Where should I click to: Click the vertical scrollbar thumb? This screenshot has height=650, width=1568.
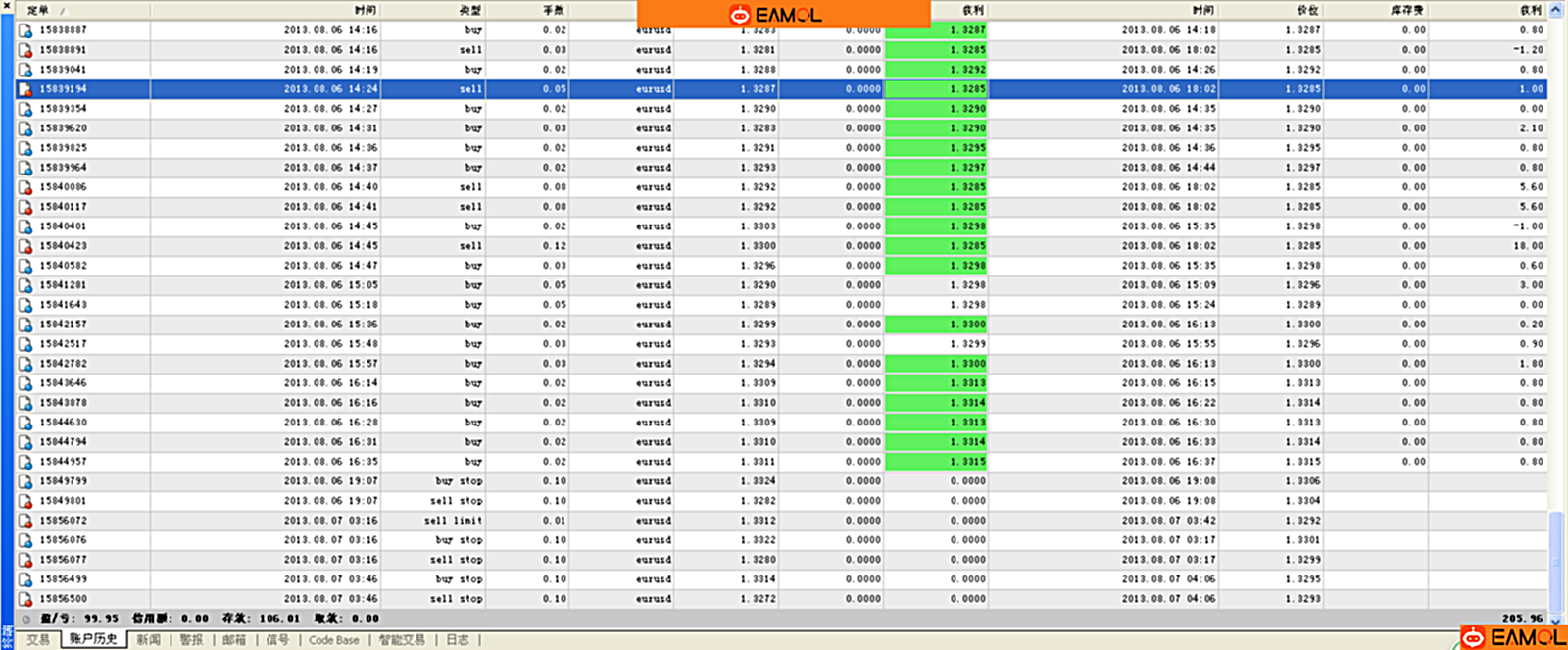pos(1556,563)
